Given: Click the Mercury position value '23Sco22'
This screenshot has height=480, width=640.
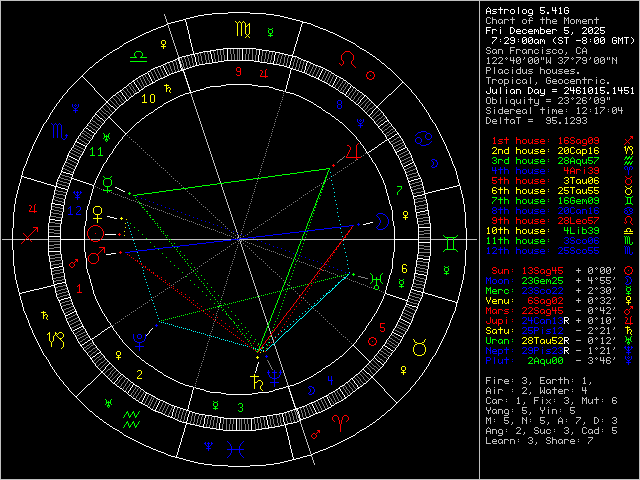Looking at the screenshot, I should point(542,291).
